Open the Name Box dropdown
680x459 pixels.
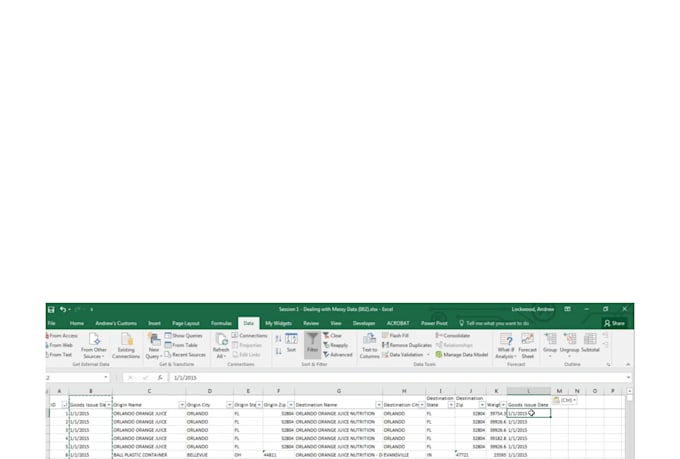coord(106,377)
